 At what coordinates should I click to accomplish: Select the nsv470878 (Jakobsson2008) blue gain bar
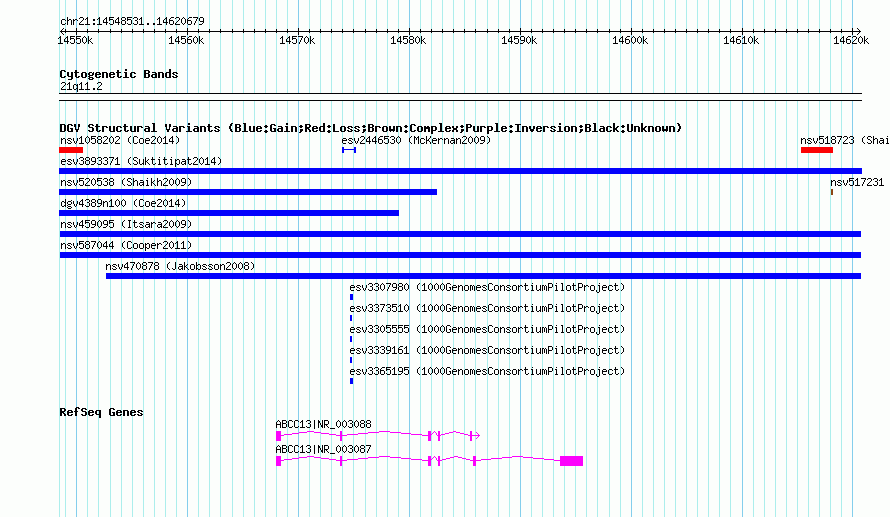[x=484, y=276]
